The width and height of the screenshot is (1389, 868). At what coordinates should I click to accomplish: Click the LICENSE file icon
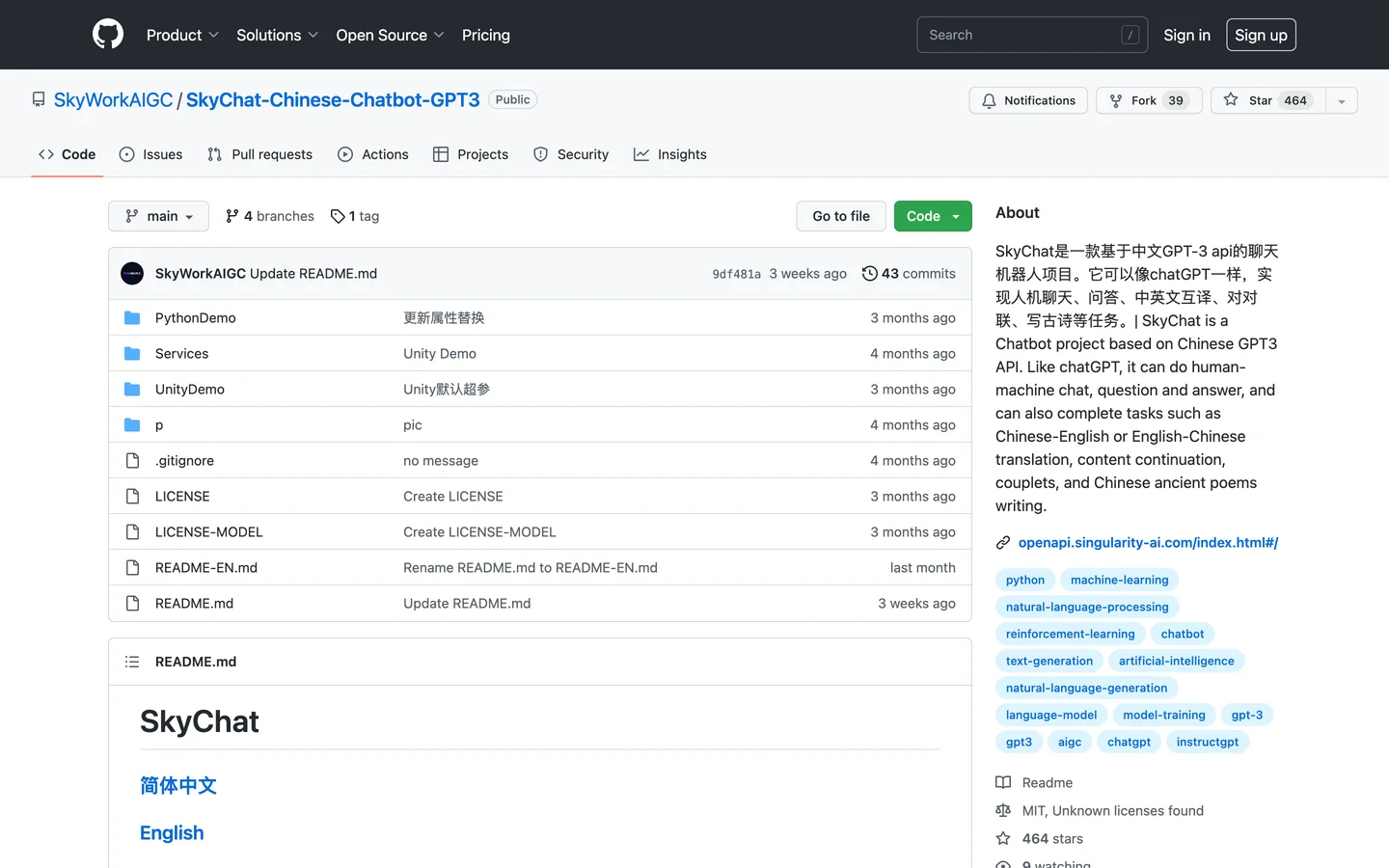coord(132,497)
